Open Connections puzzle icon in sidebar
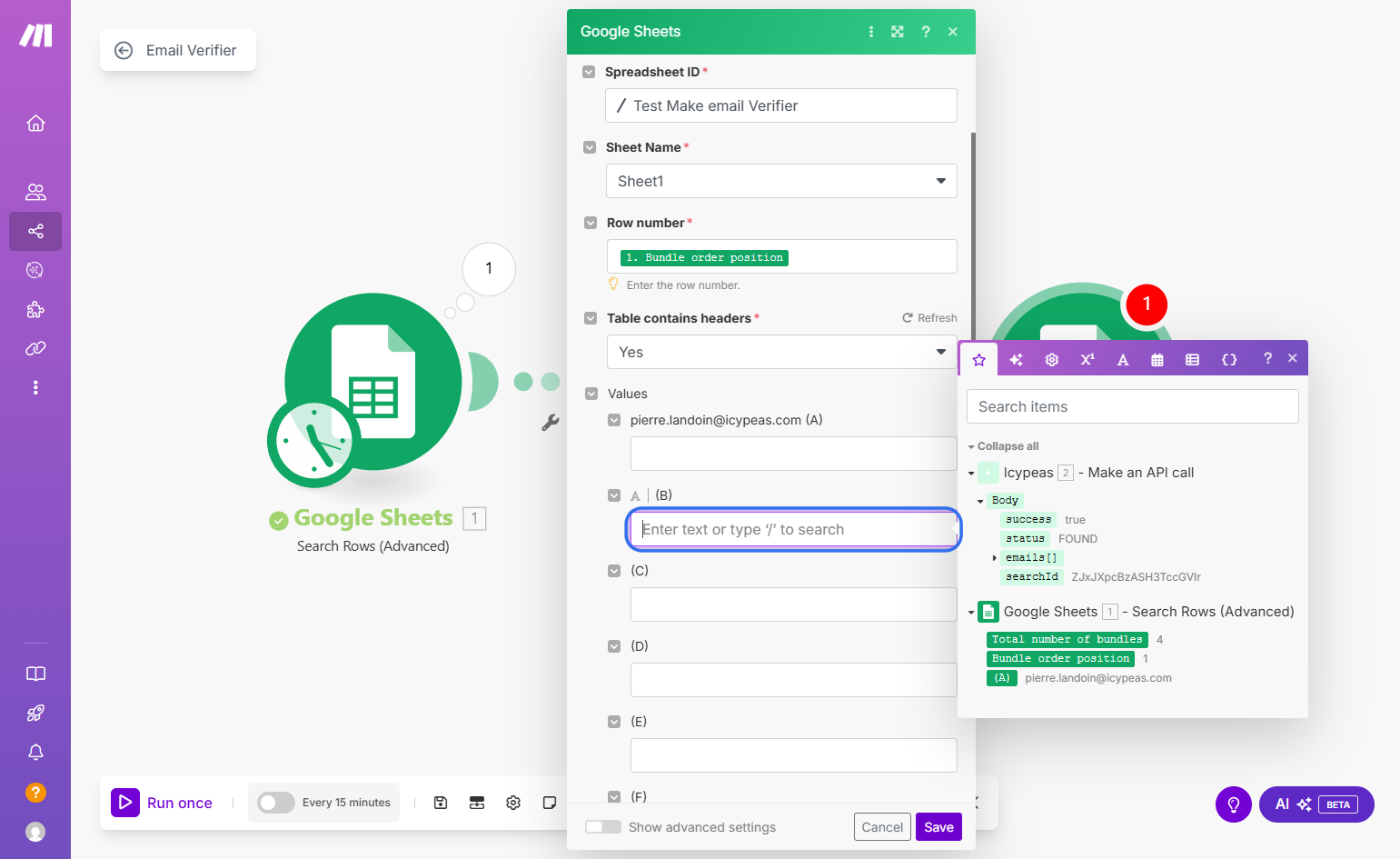The image size is (1400, 859). coord(35,310)
